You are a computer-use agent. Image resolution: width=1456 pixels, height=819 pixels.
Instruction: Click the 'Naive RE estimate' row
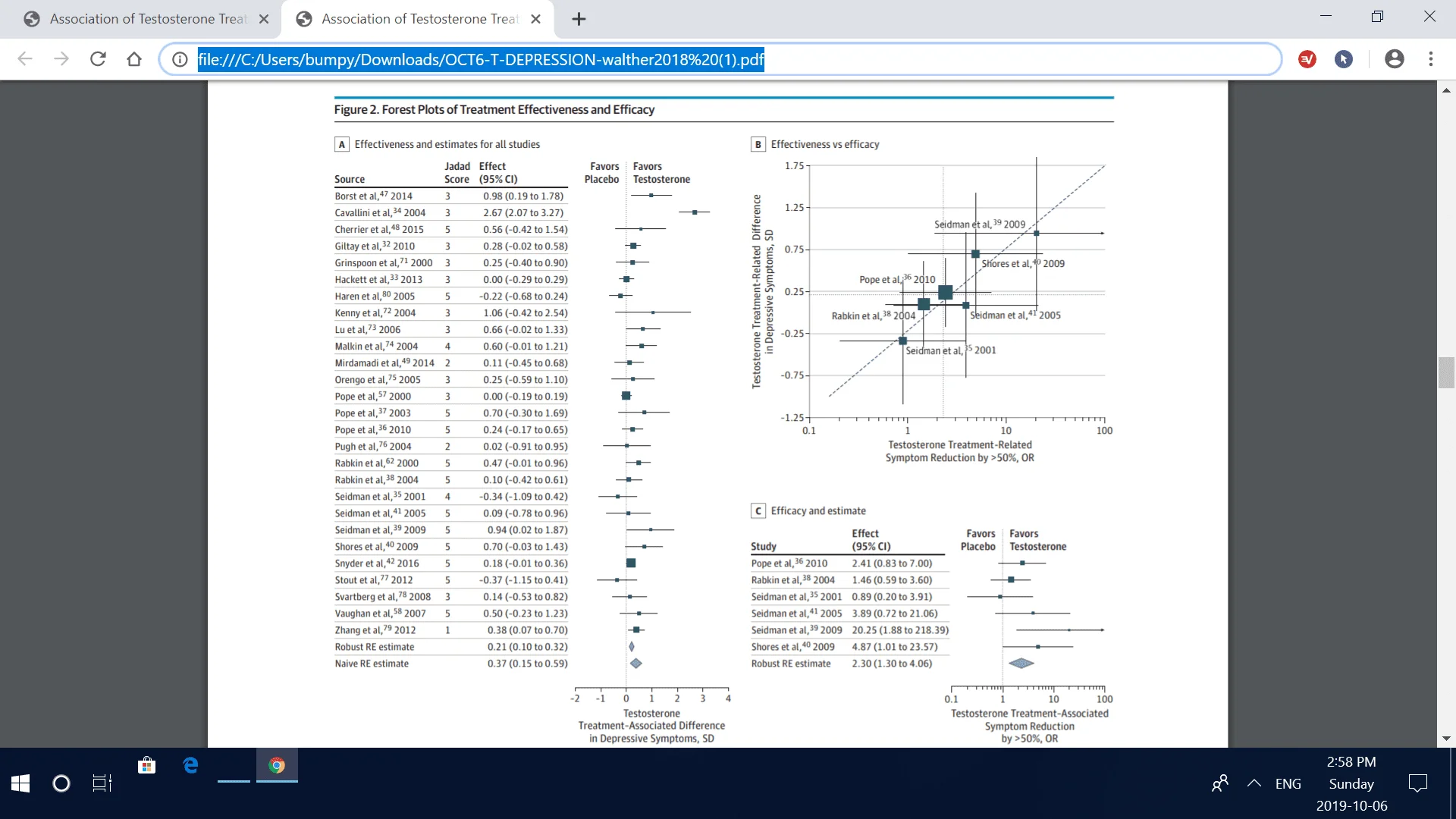[x=450, y=664]
